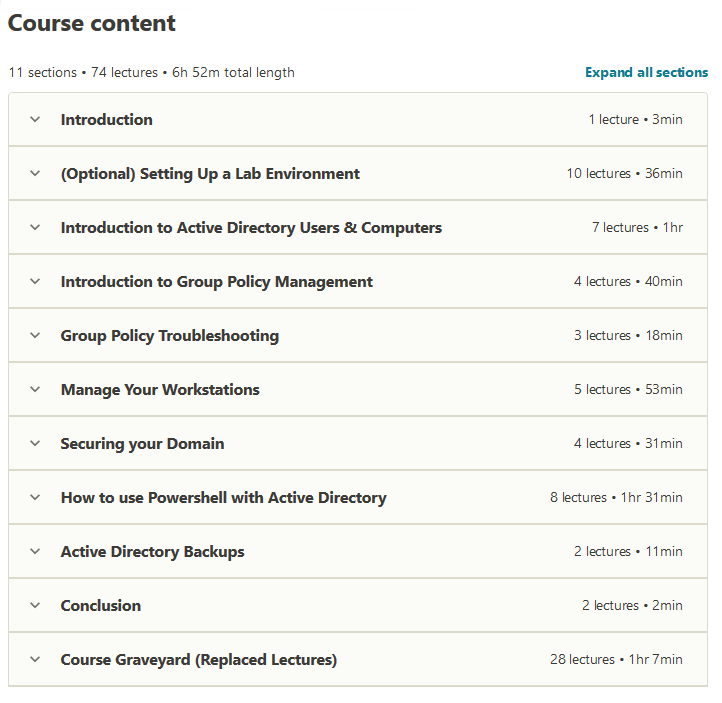Expand the Securing your Domain chevron
722x703 pixels.
[x=35, y=444]
